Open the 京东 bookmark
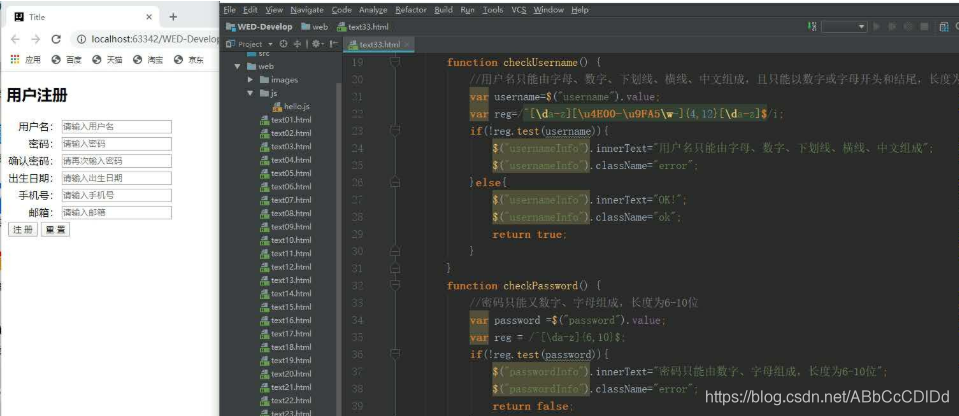 (188, 59)
